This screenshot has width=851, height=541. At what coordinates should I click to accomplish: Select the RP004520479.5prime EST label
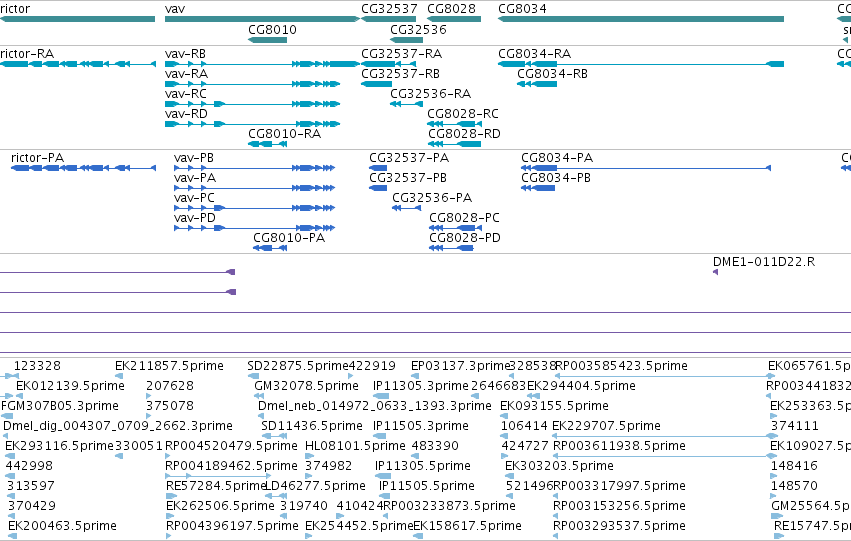(231, 447)
